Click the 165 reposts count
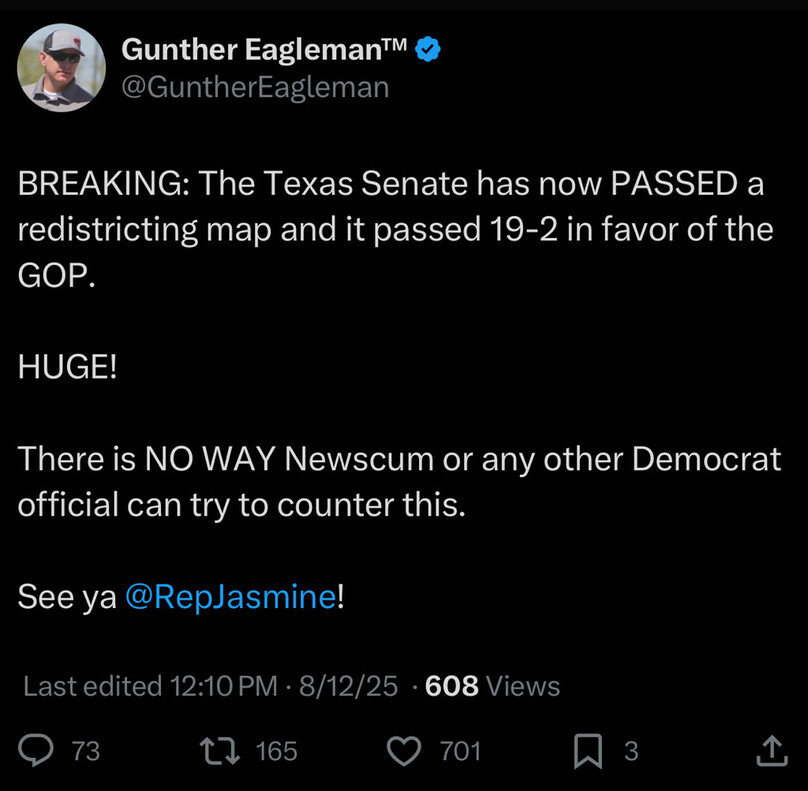 pyautogui.click(x=277, y=751)
